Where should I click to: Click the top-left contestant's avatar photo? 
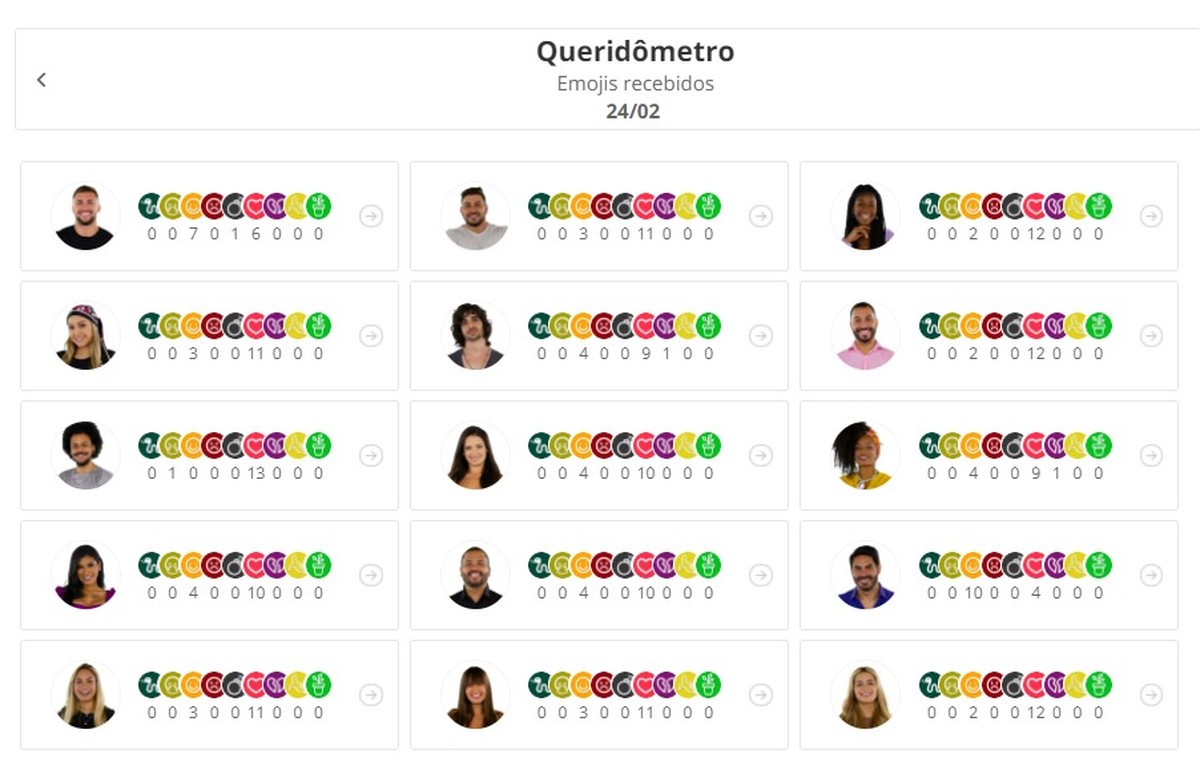[85, 216]
